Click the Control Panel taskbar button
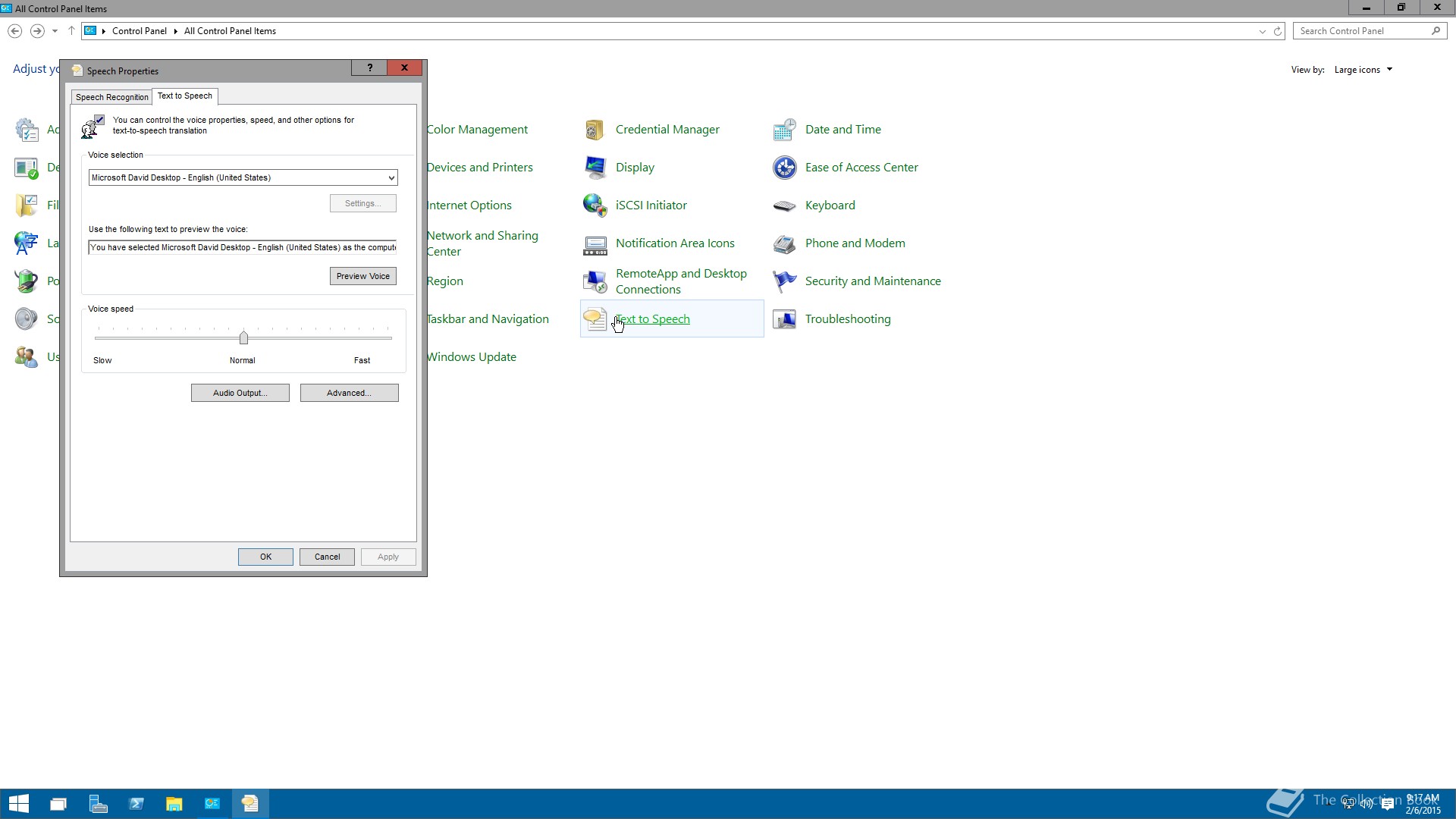 pyautogui.click(x=212, y=804)
